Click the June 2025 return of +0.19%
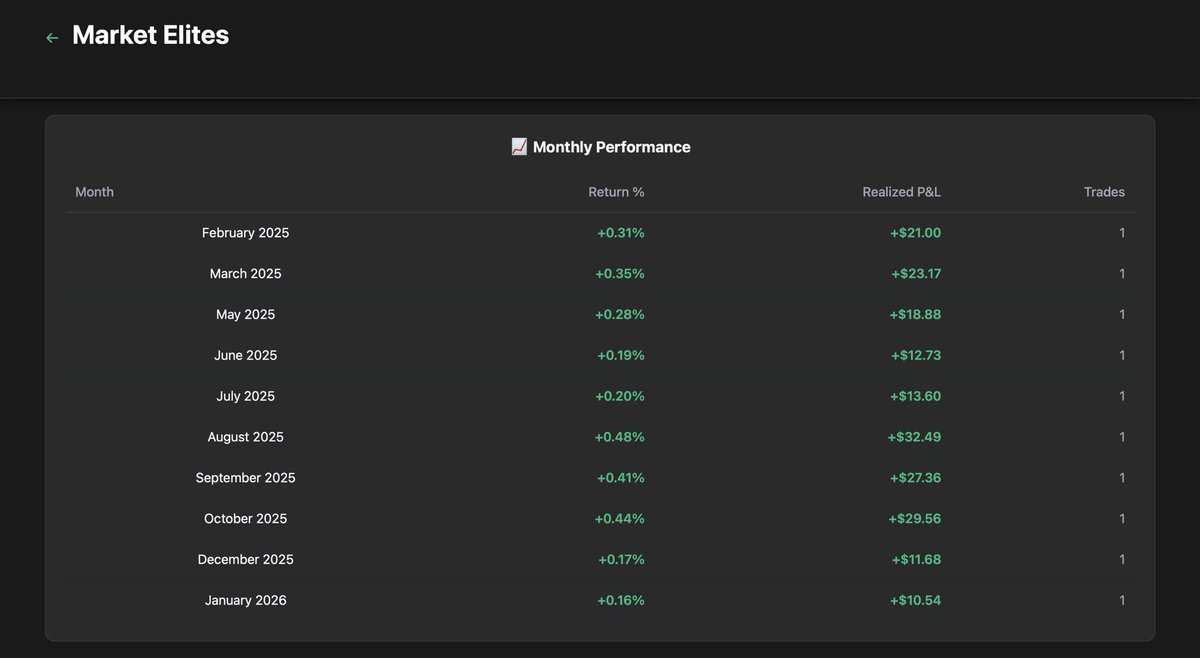 [x=621, y=356]
